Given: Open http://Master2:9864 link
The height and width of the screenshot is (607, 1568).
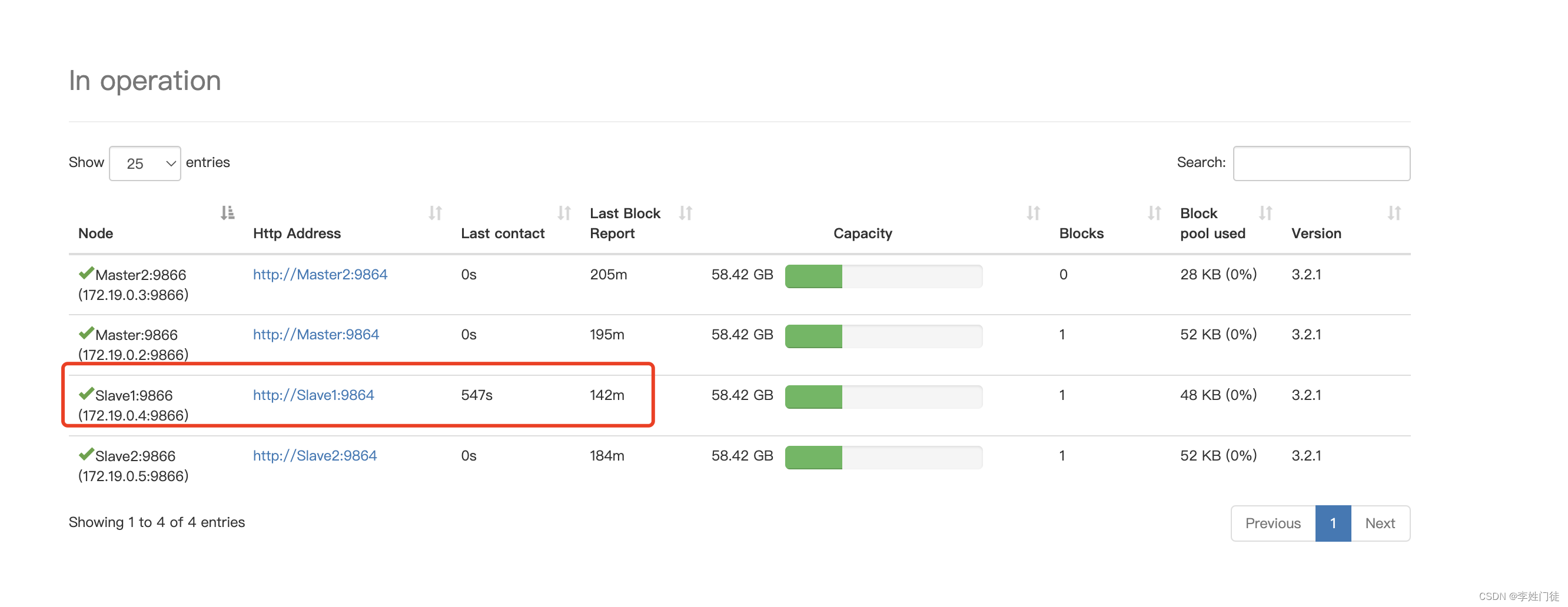Looking at the screenshot, I should point(320,274).
